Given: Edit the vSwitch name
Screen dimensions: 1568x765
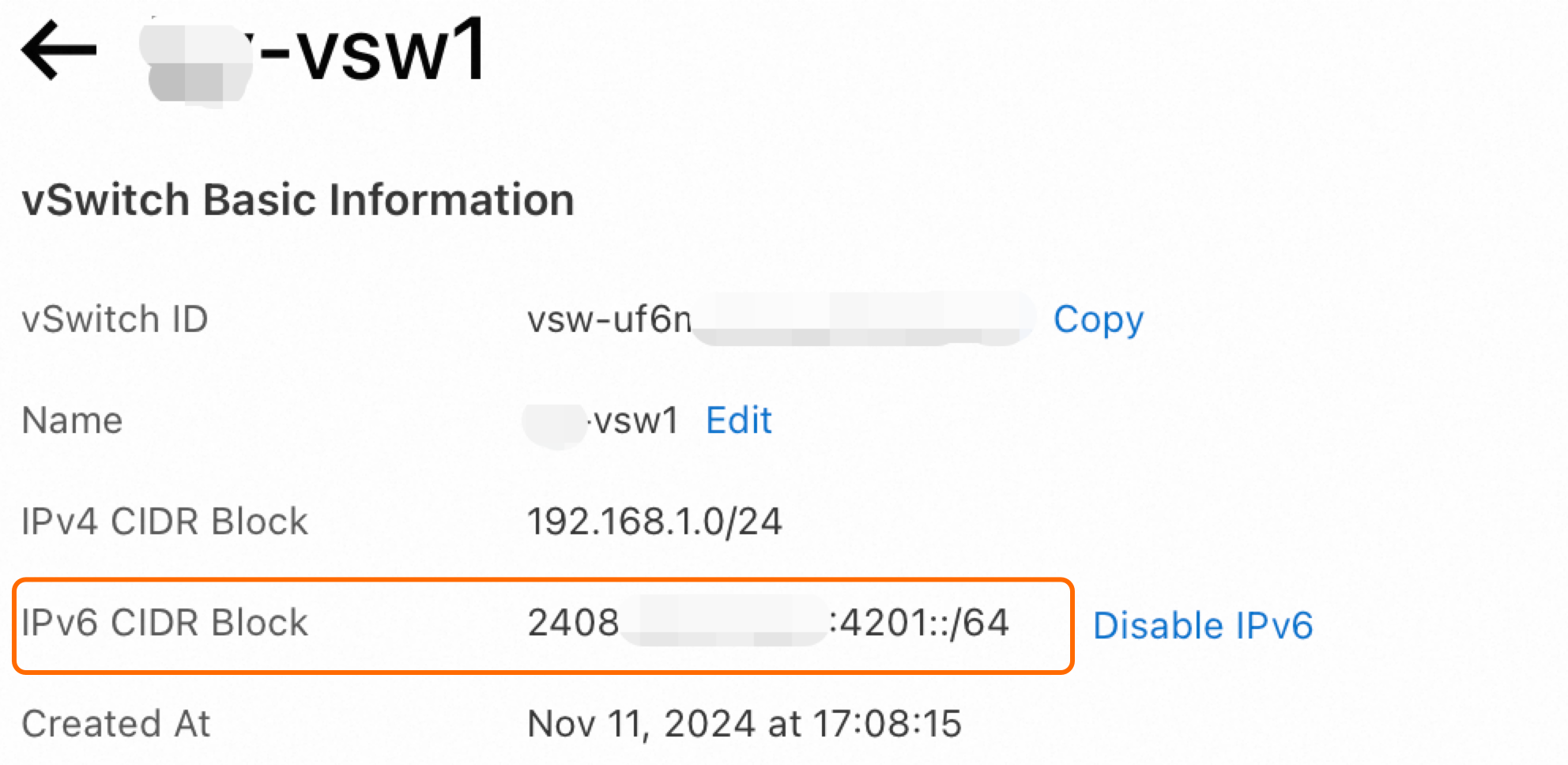Looking at the screenshot, I should point(738,420).
